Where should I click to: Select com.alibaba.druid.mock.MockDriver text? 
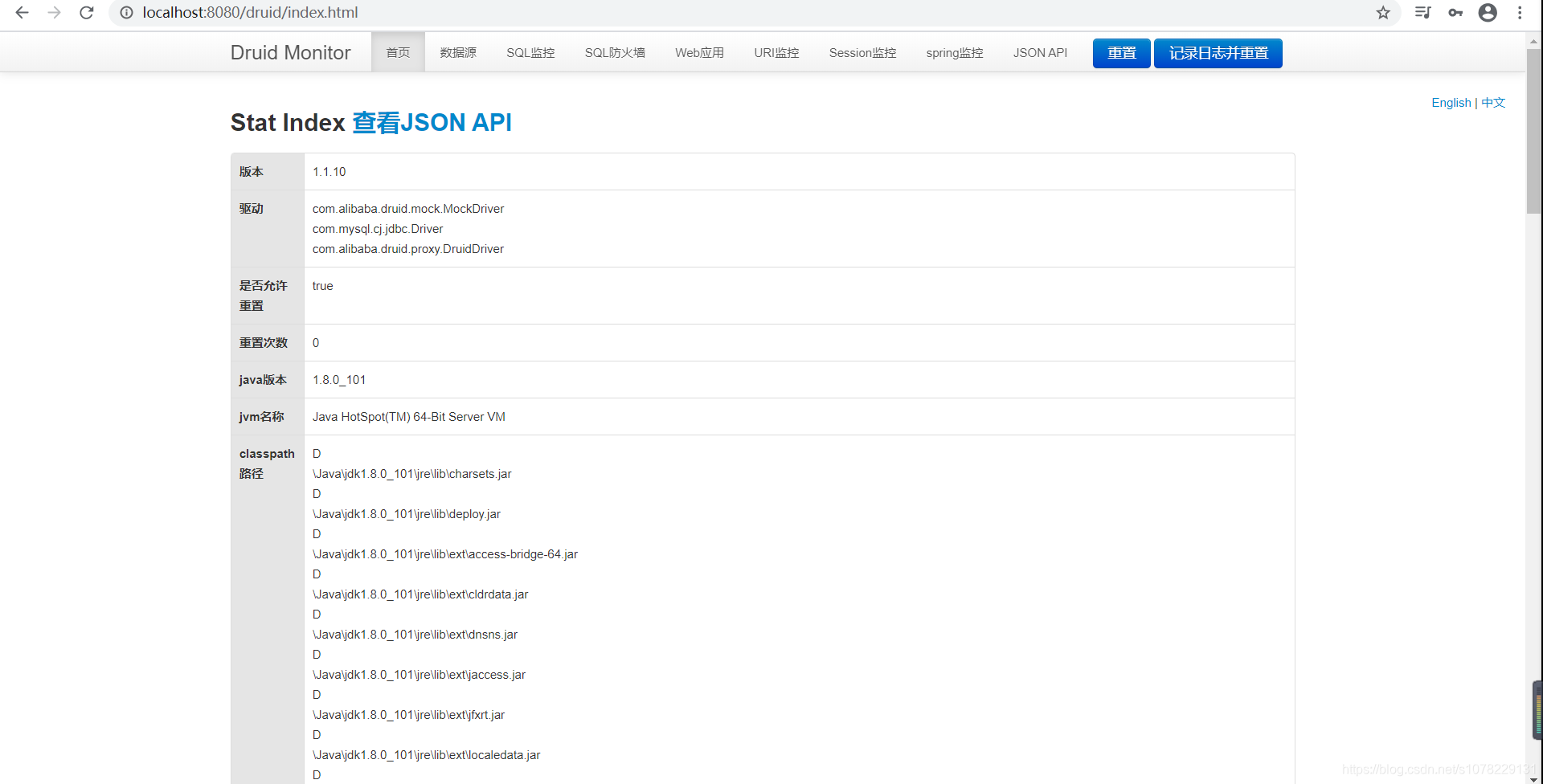(x=408, y=209)
